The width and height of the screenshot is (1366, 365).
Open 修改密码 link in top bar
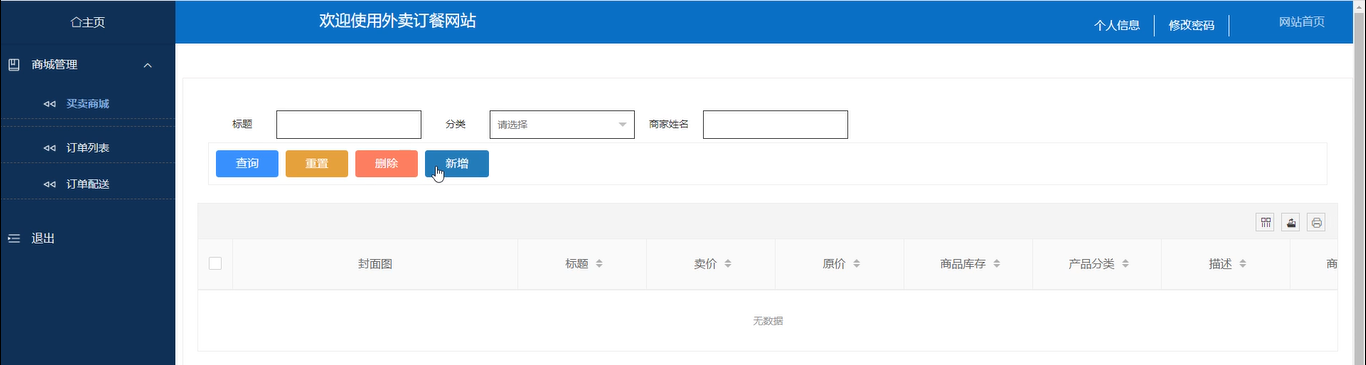(x=1191, y=26)
